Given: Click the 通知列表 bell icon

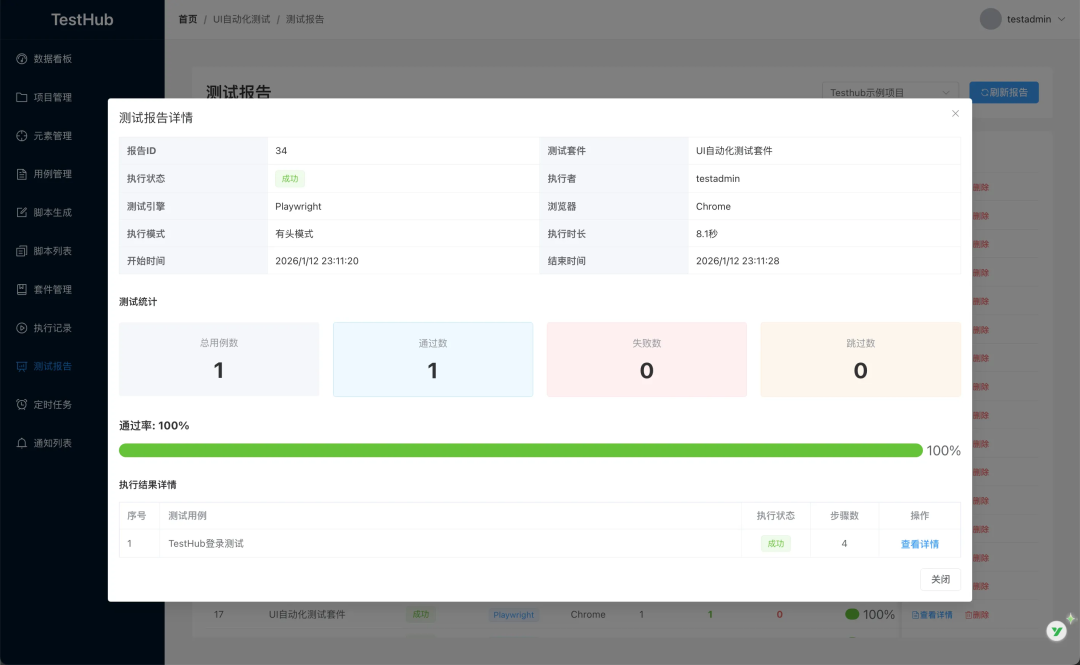Looking at the screenshot, I should pyautogui.click(x=21, y=443).
